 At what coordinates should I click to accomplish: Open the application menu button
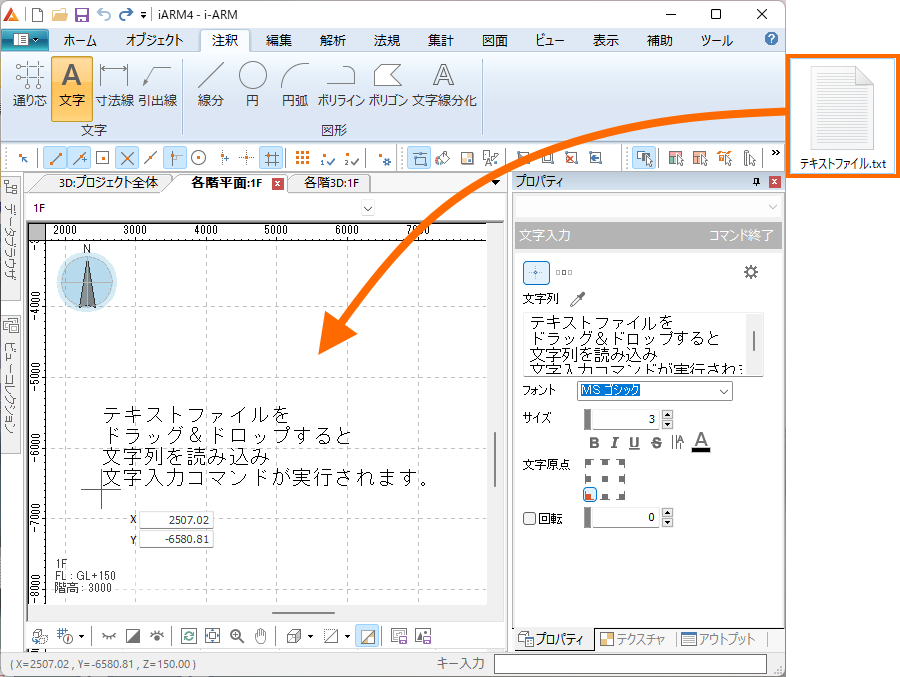(x=25, y=40)
